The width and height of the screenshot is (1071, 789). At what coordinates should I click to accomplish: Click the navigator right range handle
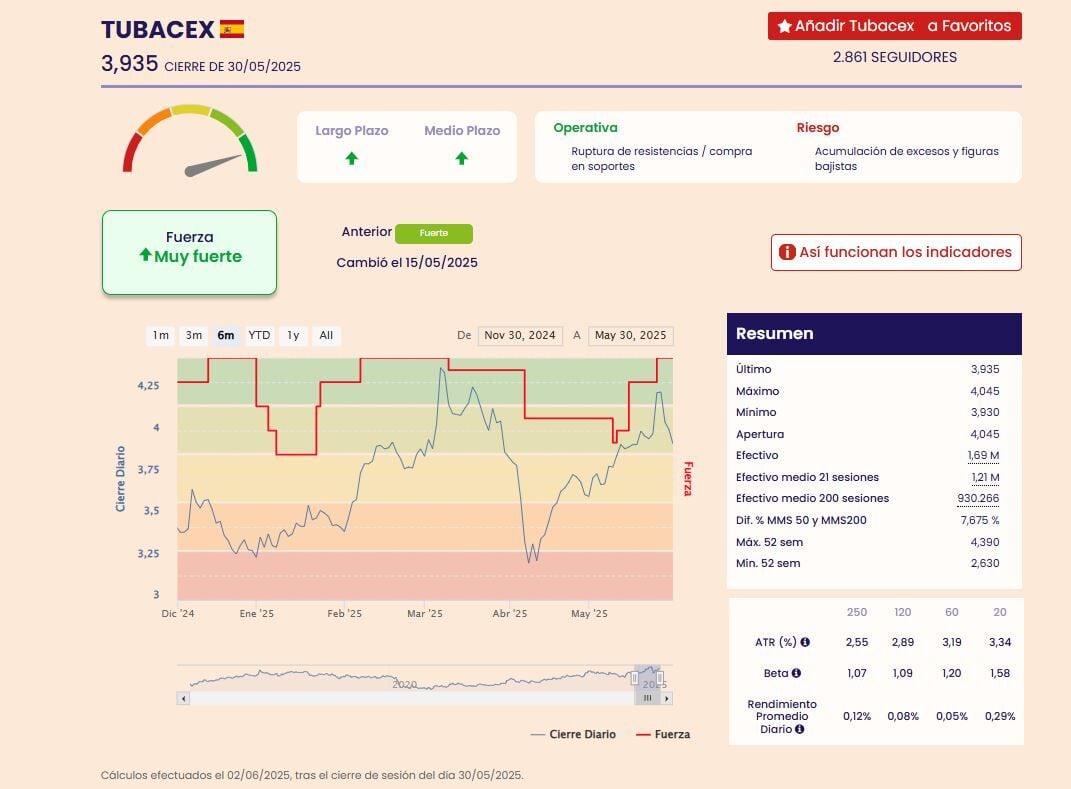click(x=660, y=678)
